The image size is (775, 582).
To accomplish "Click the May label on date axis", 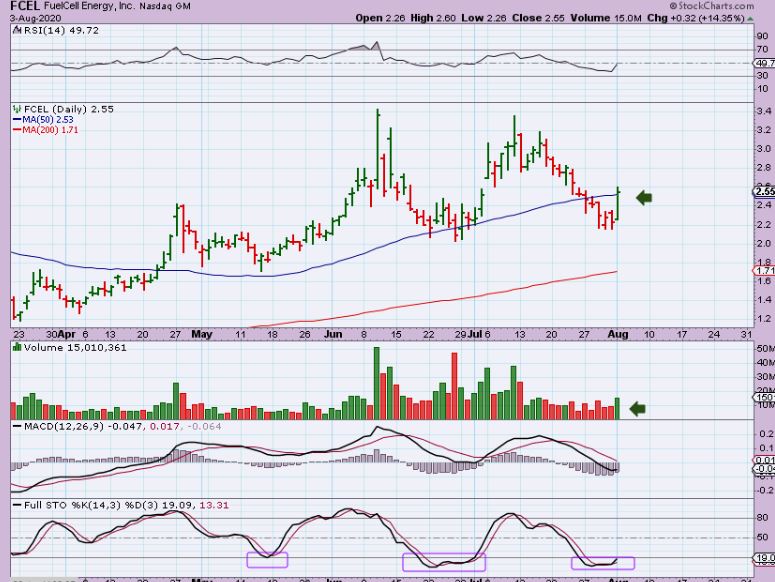I will coord(203,334).
